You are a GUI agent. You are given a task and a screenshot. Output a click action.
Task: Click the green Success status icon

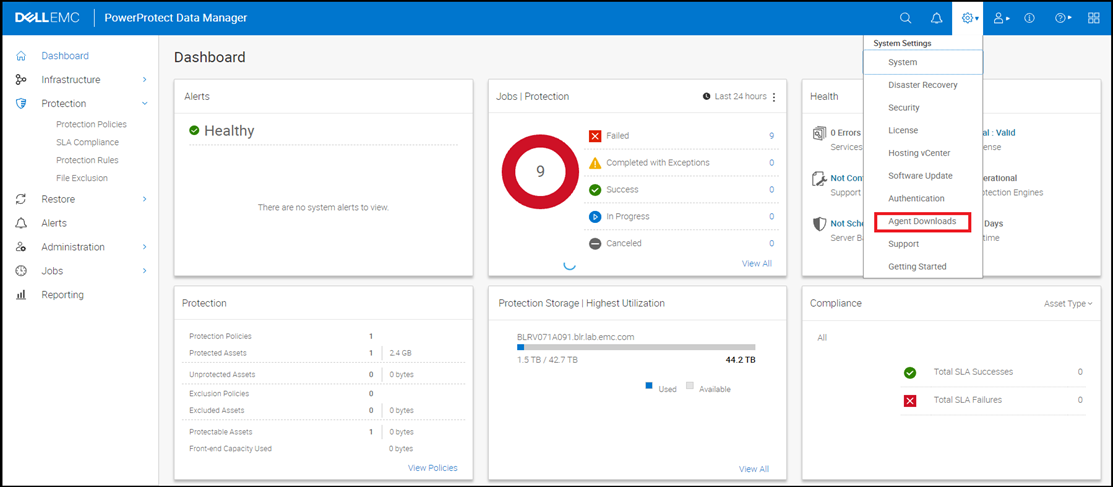tap(595, 190)
